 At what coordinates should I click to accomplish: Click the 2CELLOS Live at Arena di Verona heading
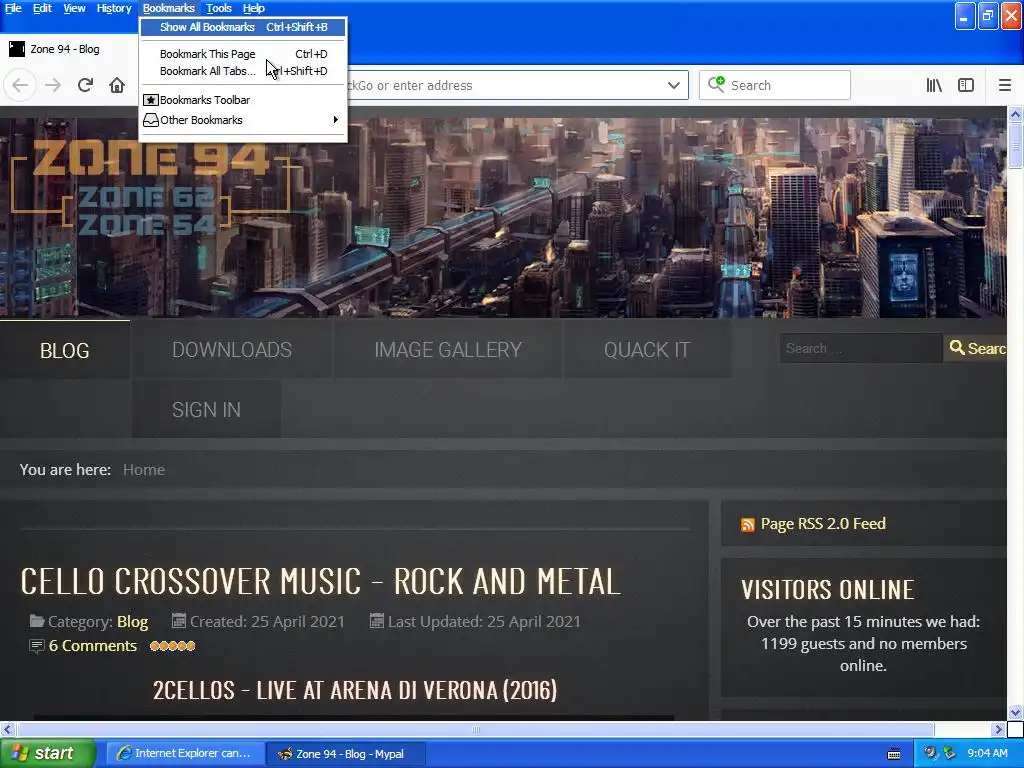pyautogui.click(x=355, y=690)
